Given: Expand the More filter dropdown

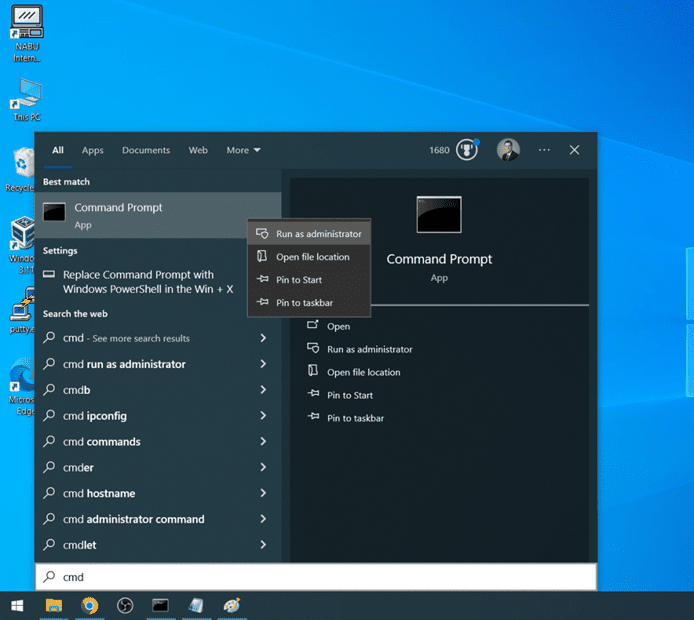Looking at the screenshot, I should click(x=243, y=150).
